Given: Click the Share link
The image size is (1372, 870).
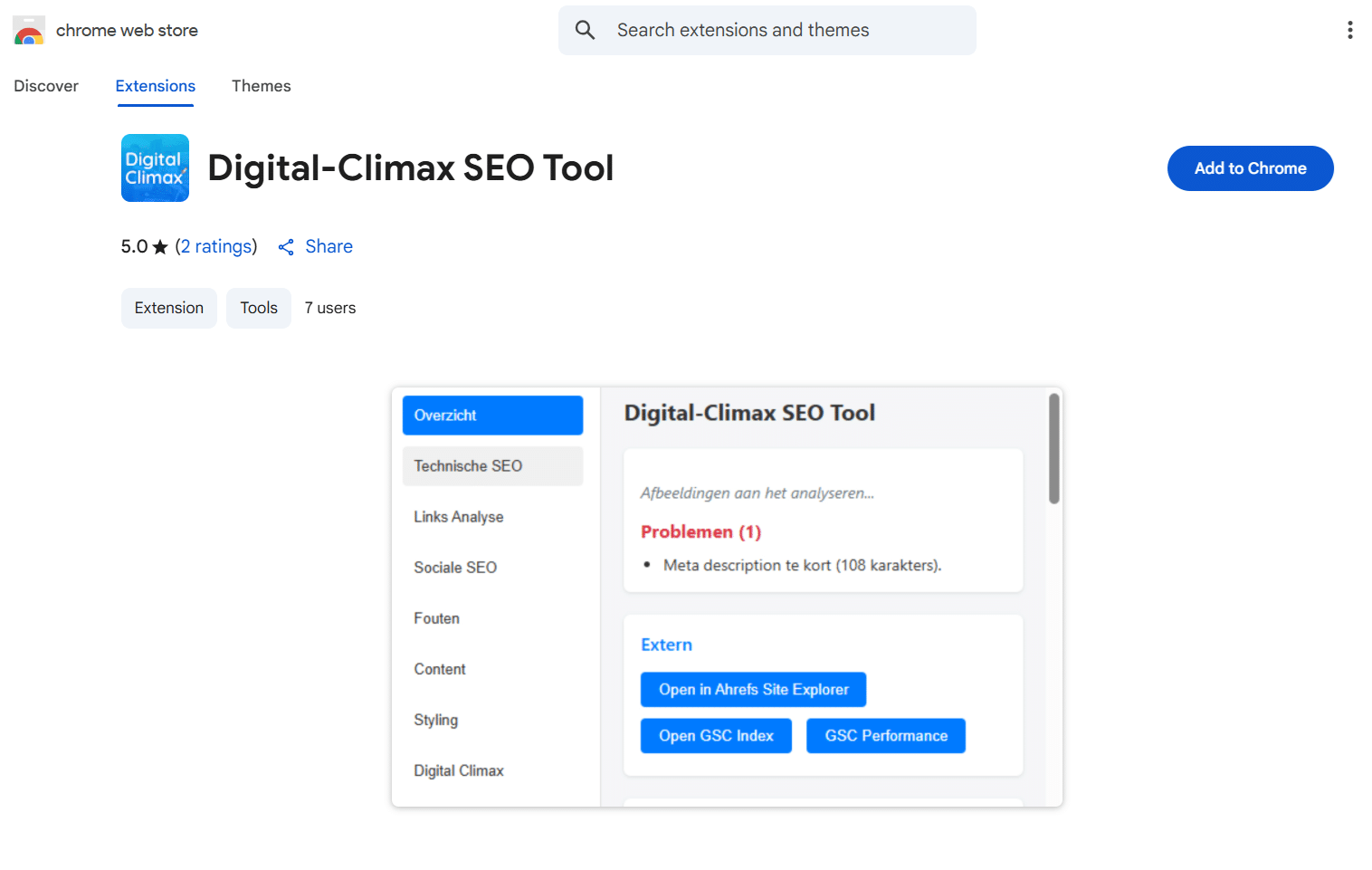Looking at the screenshot, I should [x=329, y=246].
